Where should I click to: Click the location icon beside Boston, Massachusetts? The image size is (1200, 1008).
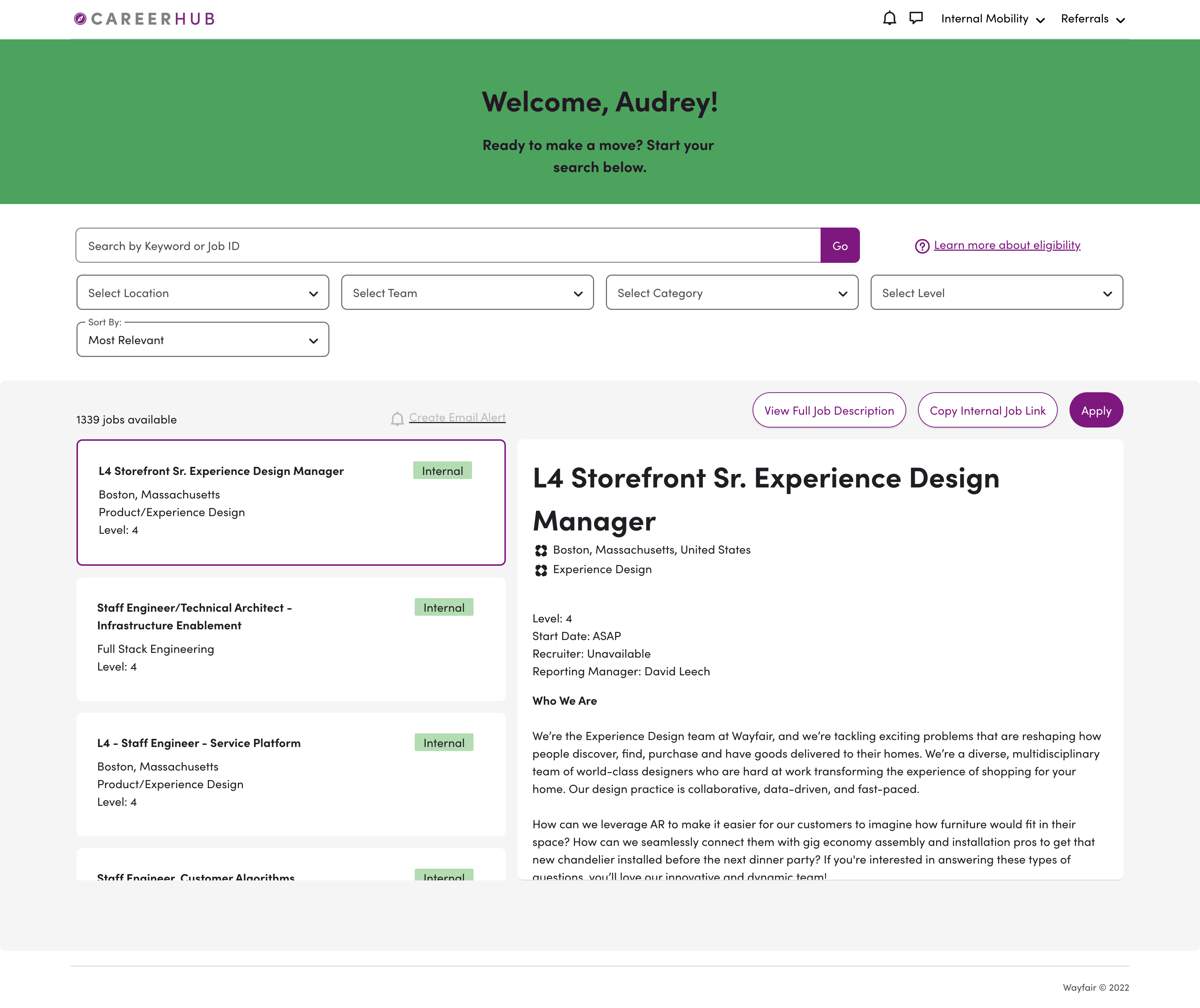[x=540, y=550]
